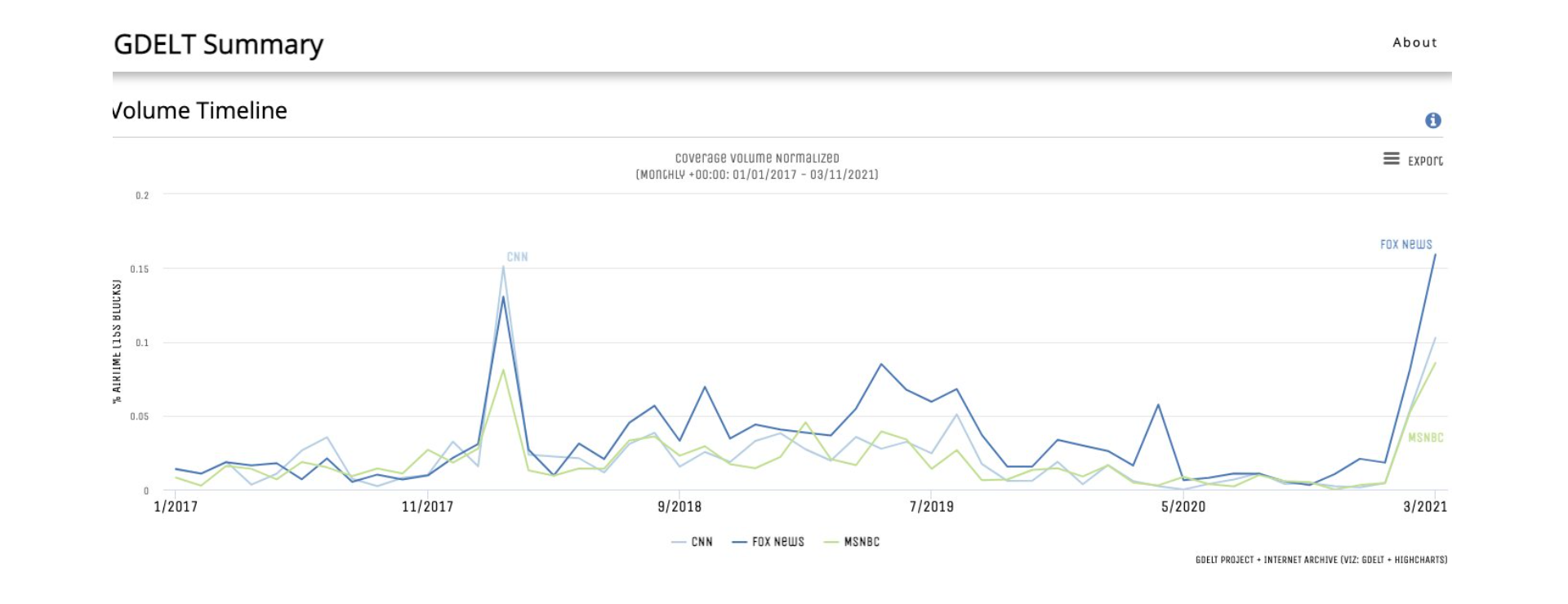
Task: Open the blue info icon
Action: click(x=1432, y=121)
